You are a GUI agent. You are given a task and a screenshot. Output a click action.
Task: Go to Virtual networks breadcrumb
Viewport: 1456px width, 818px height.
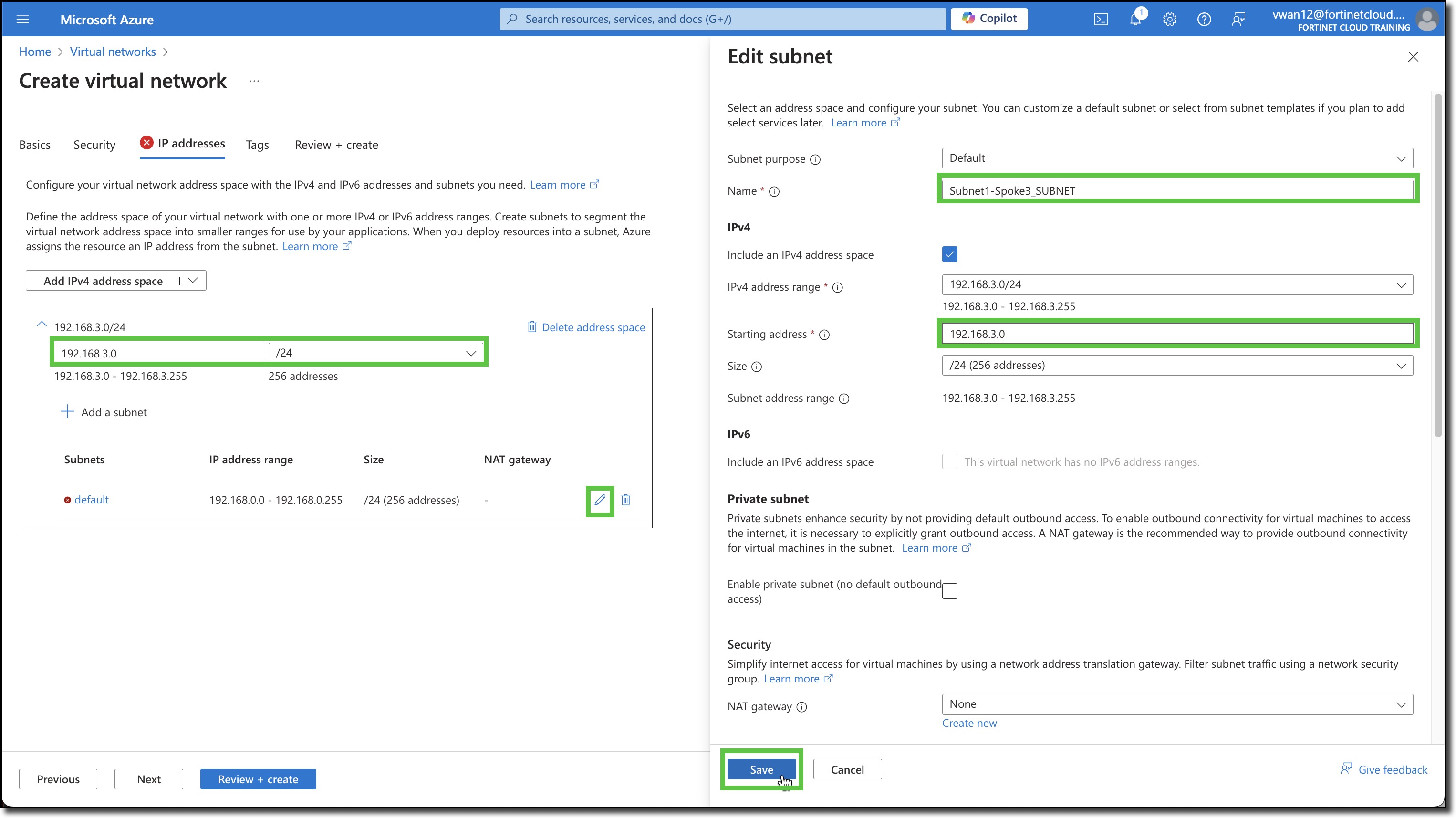[113, 52]
